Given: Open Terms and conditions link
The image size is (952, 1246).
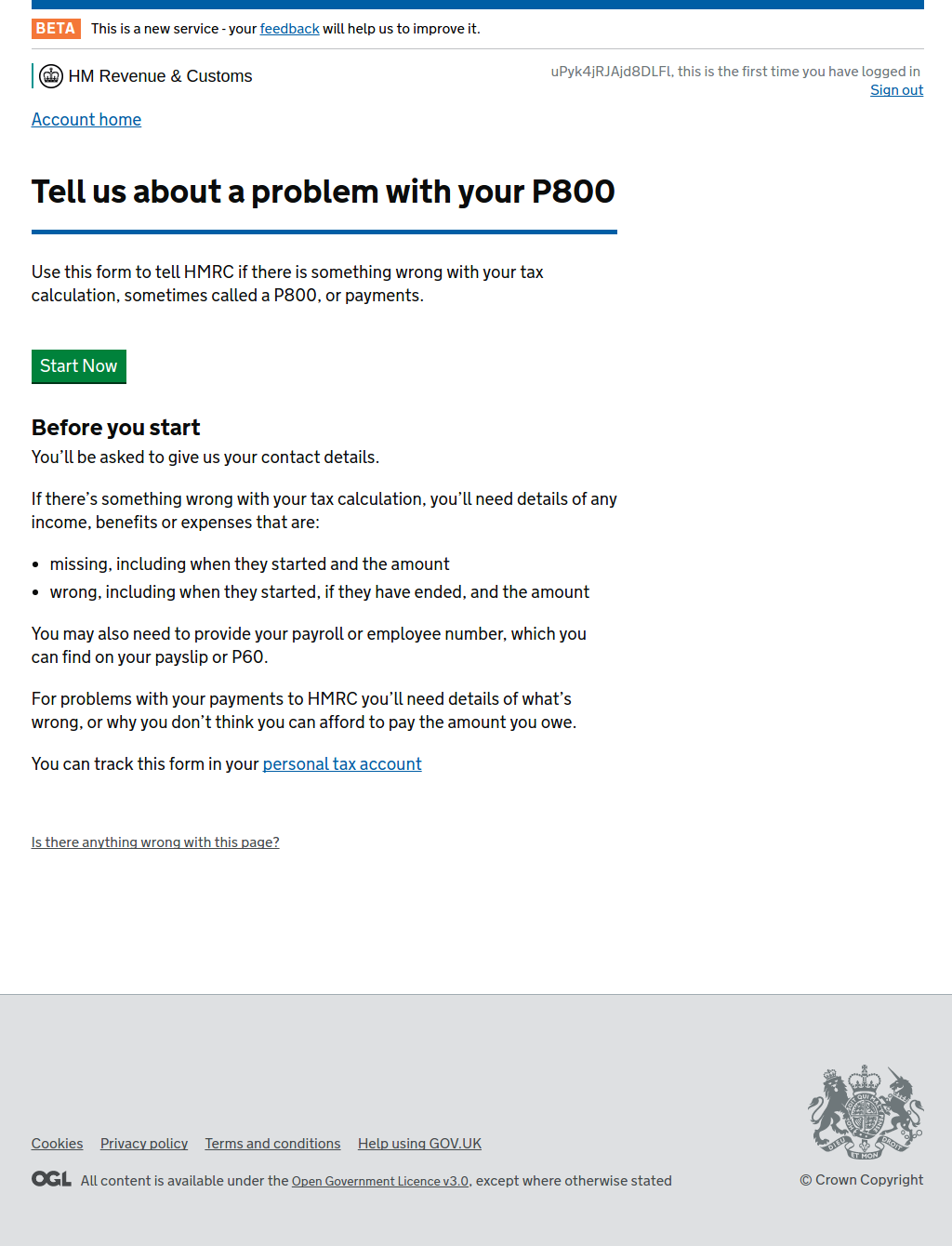Looking at the screenshot, I should tap(272, 1144).
